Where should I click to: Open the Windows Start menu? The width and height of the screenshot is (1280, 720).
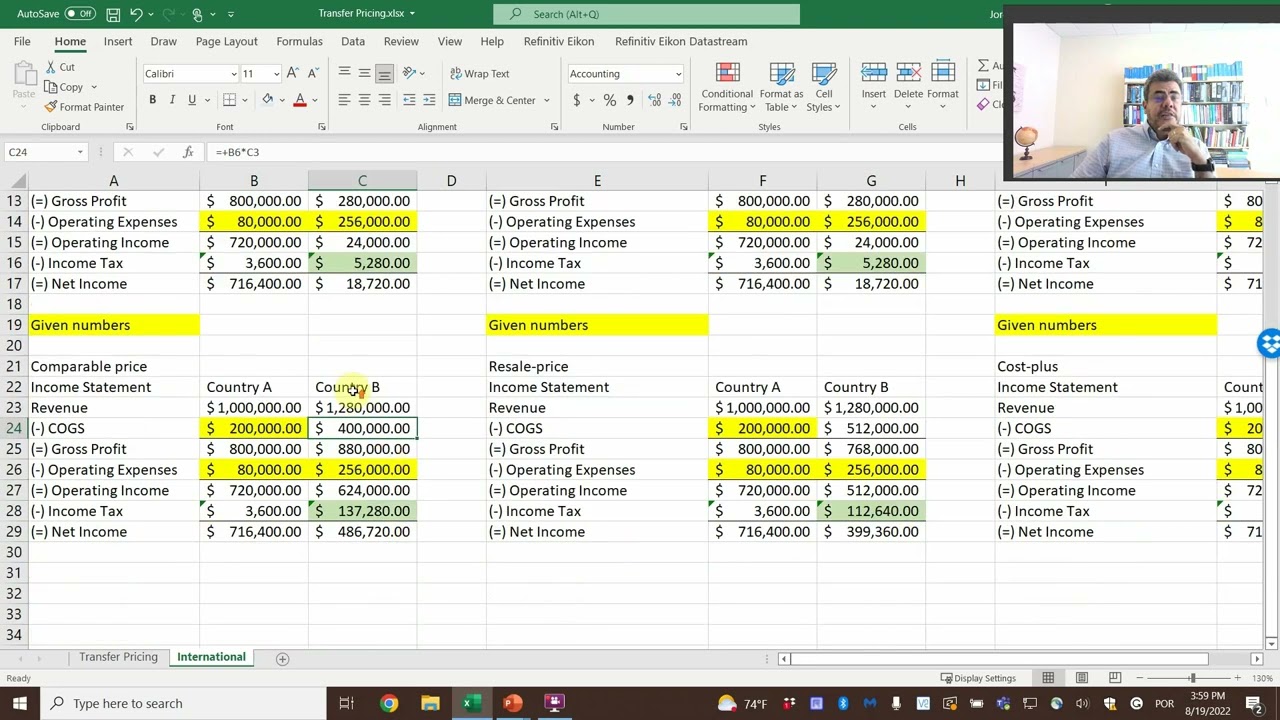(x=19, y=703)
